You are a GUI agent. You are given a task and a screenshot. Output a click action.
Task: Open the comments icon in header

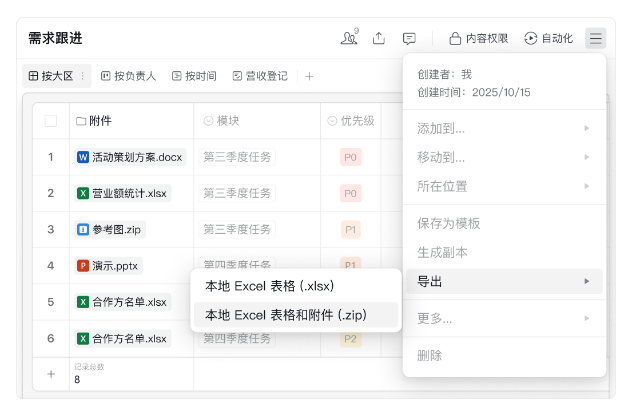pyautogui.click(x=409, y=38)
